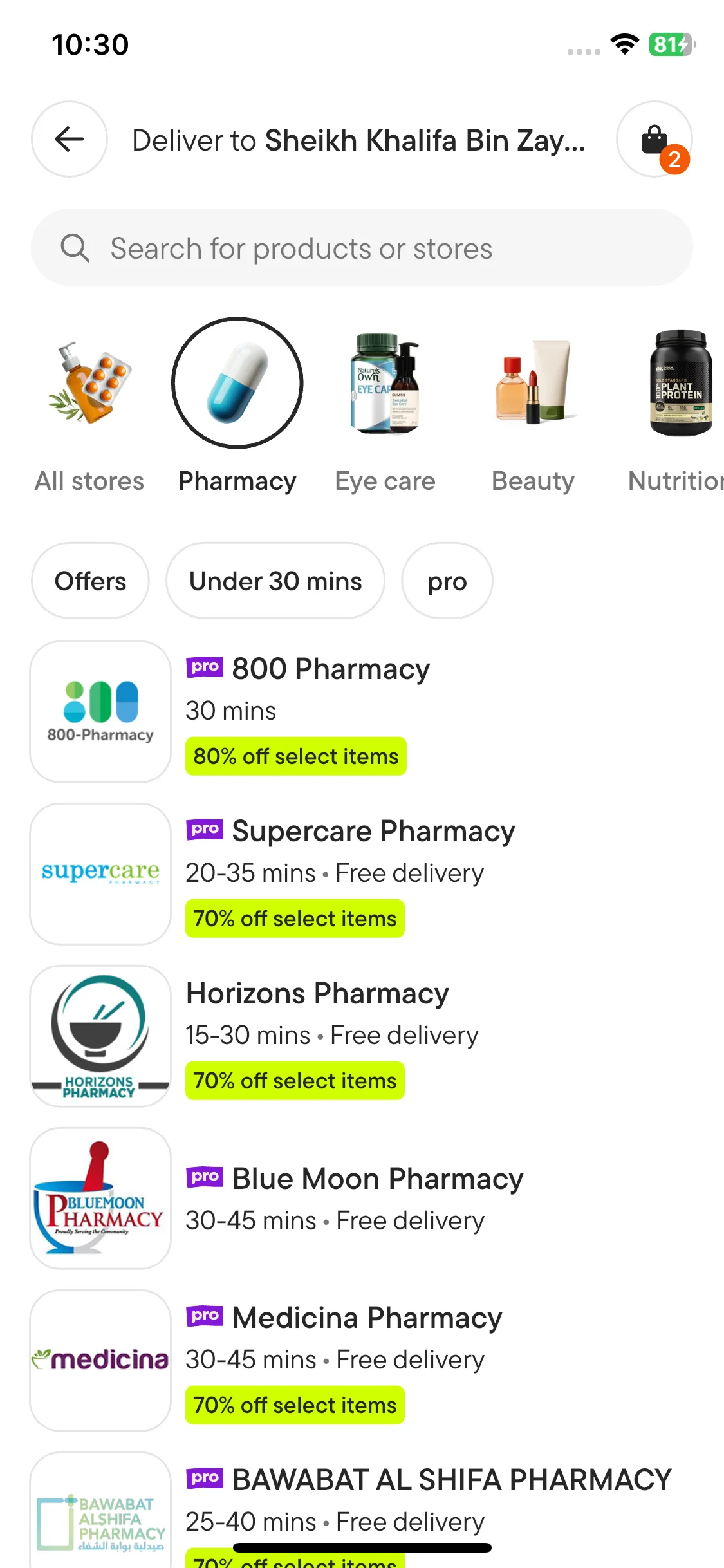Select the Pharmacy capsule category icon
The image size is (724, 1568).
tap(237, 382)
